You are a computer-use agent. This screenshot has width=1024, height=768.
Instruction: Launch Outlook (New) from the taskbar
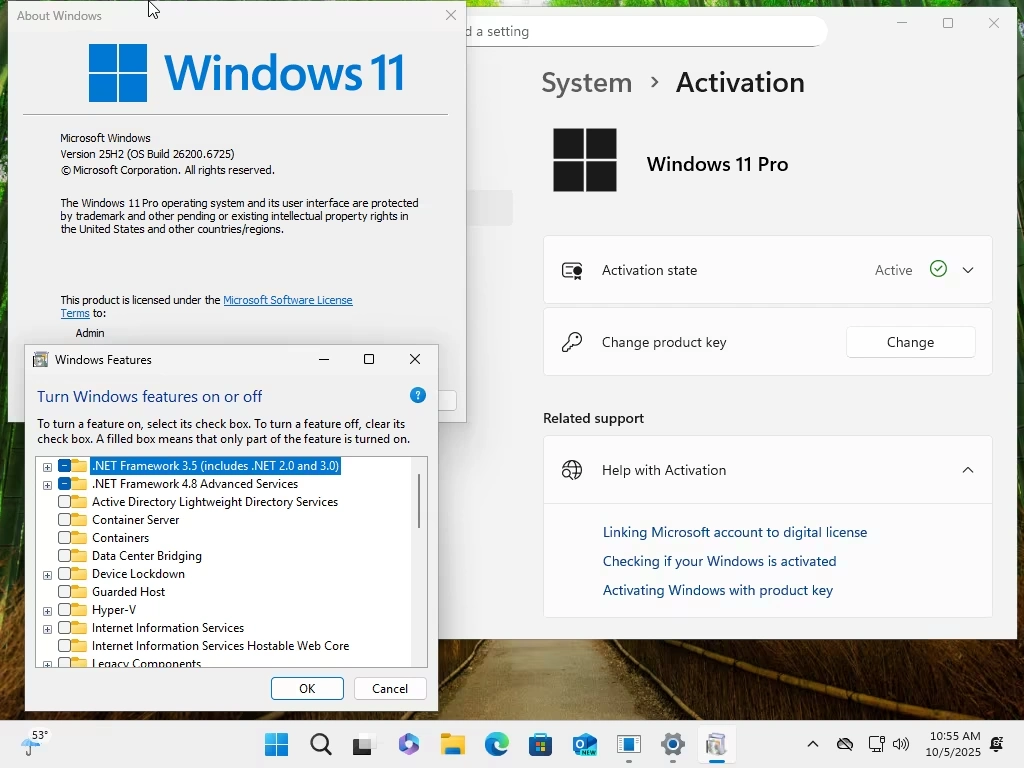tap(584, 744)
